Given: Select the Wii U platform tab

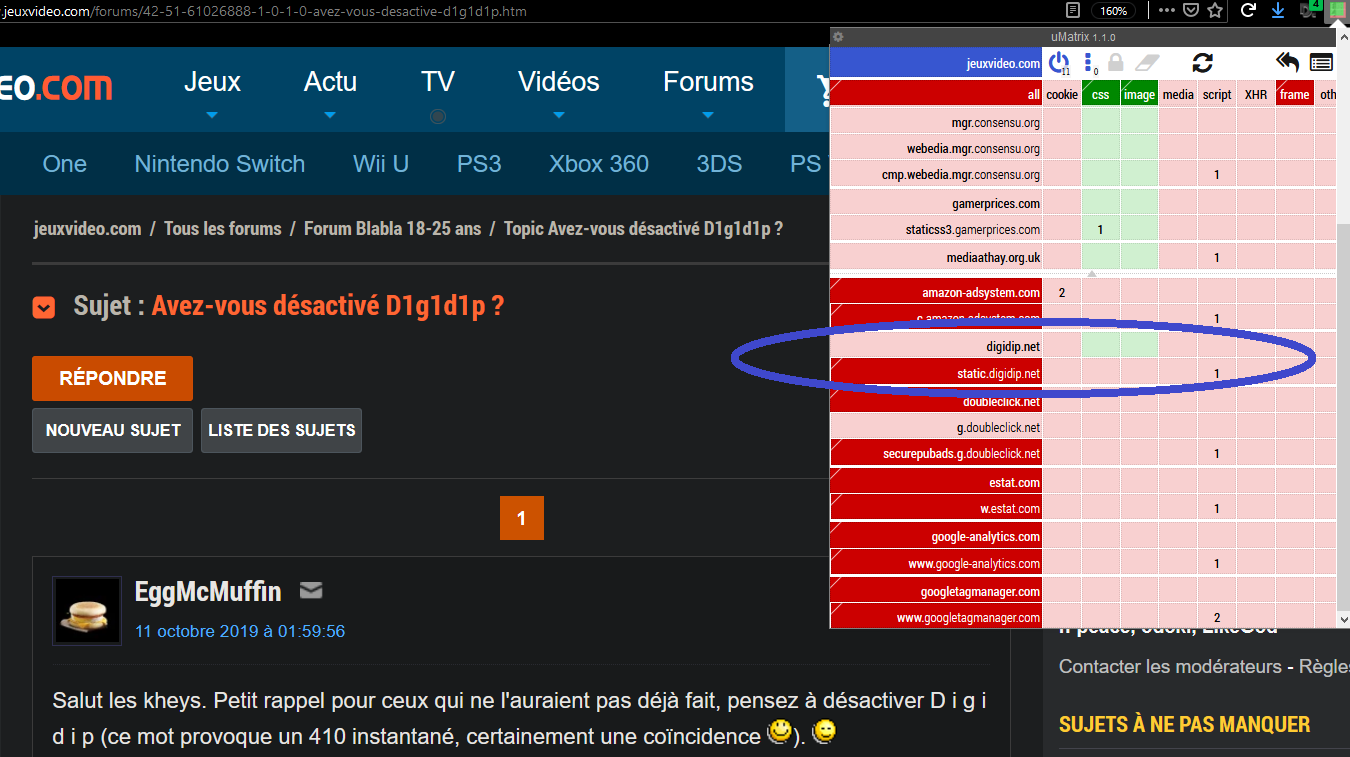Looking at the screenshot, I should (x=381, y=164).
